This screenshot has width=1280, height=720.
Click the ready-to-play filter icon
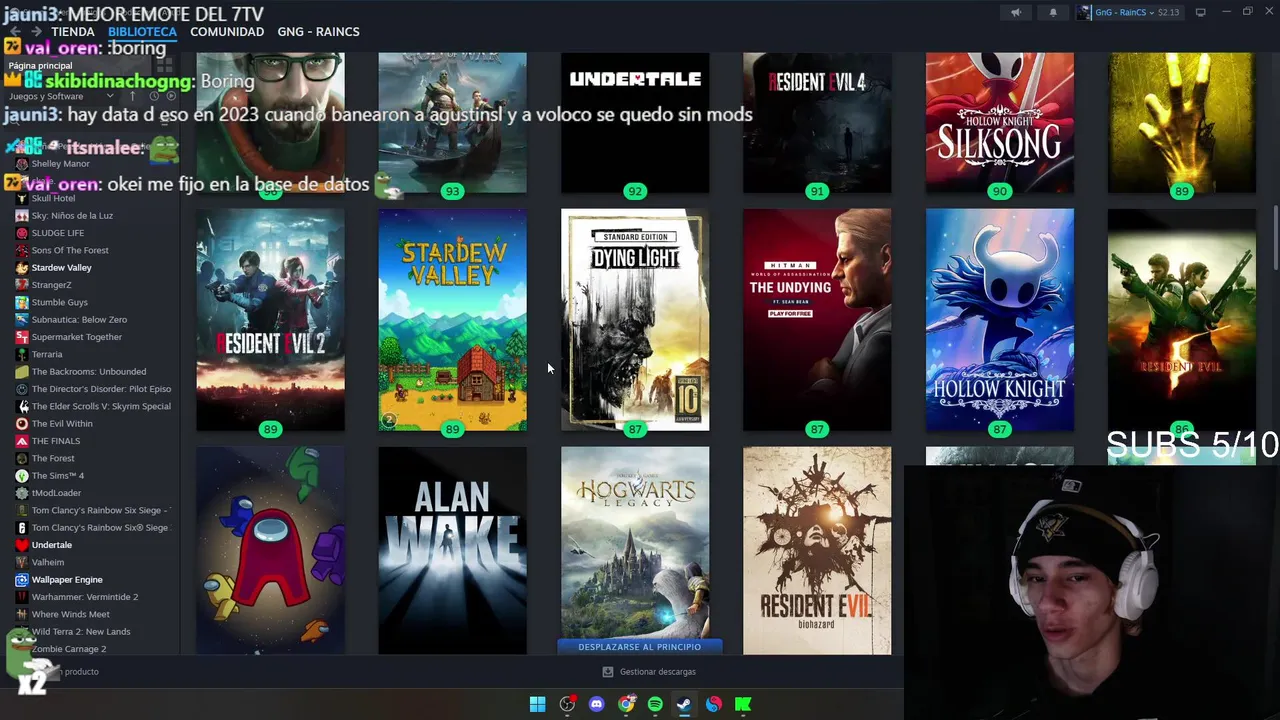coord(170,96)
